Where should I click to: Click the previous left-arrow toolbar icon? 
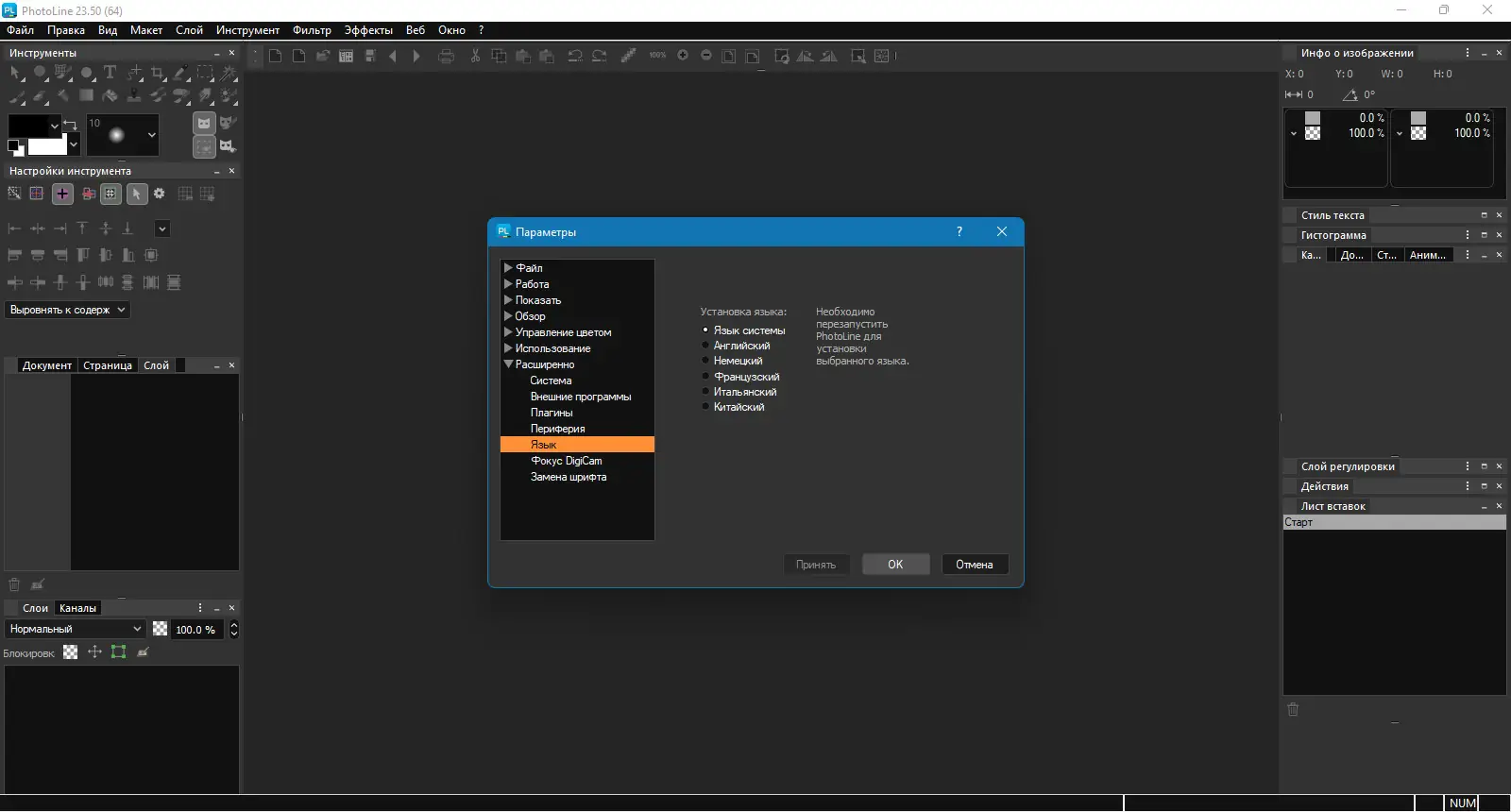tap(393, 57)
